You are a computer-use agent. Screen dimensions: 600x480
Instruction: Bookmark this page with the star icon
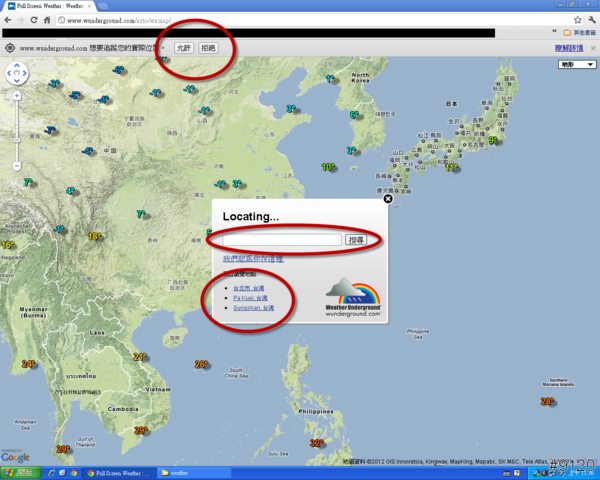click(577, 20)
